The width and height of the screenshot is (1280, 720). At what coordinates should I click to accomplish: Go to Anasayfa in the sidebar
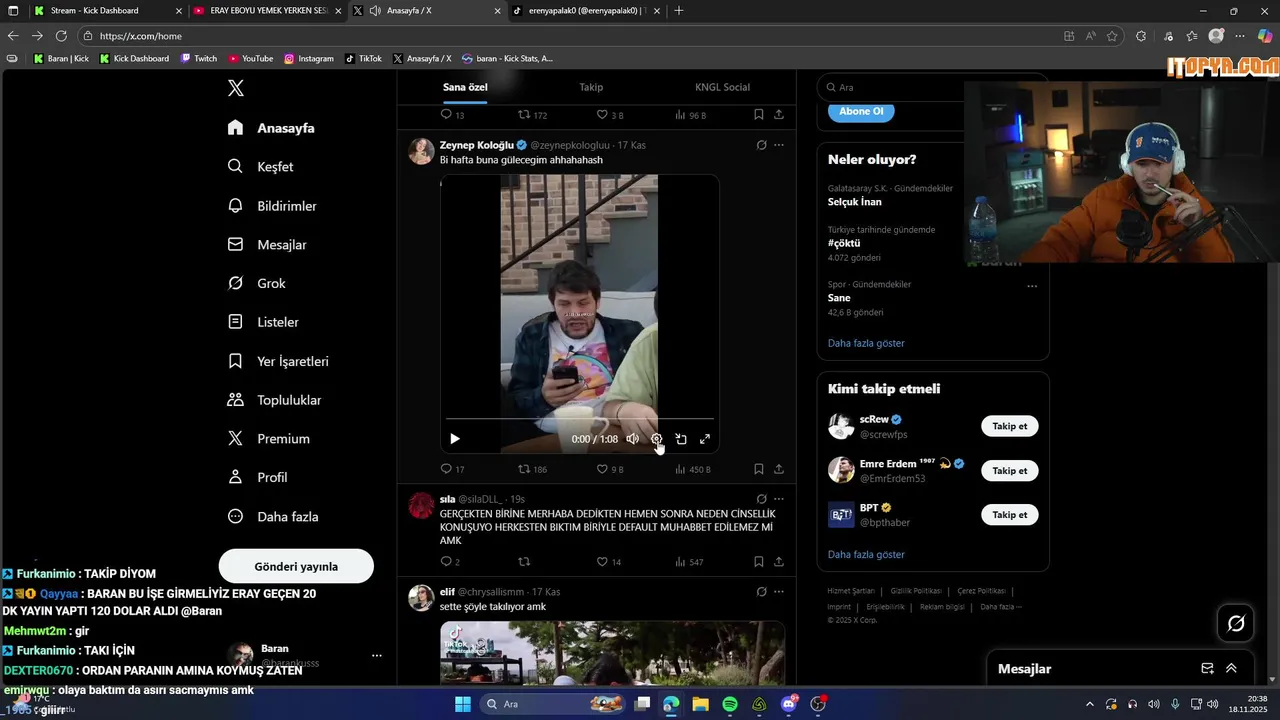pyautogui.click(x=271, y=128)
